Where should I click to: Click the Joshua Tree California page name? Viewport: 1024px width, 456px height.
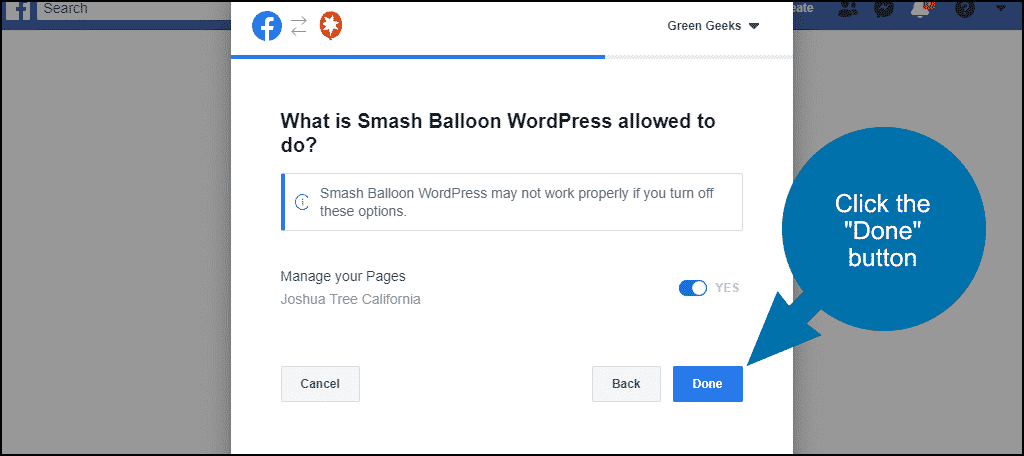[350, 299]
